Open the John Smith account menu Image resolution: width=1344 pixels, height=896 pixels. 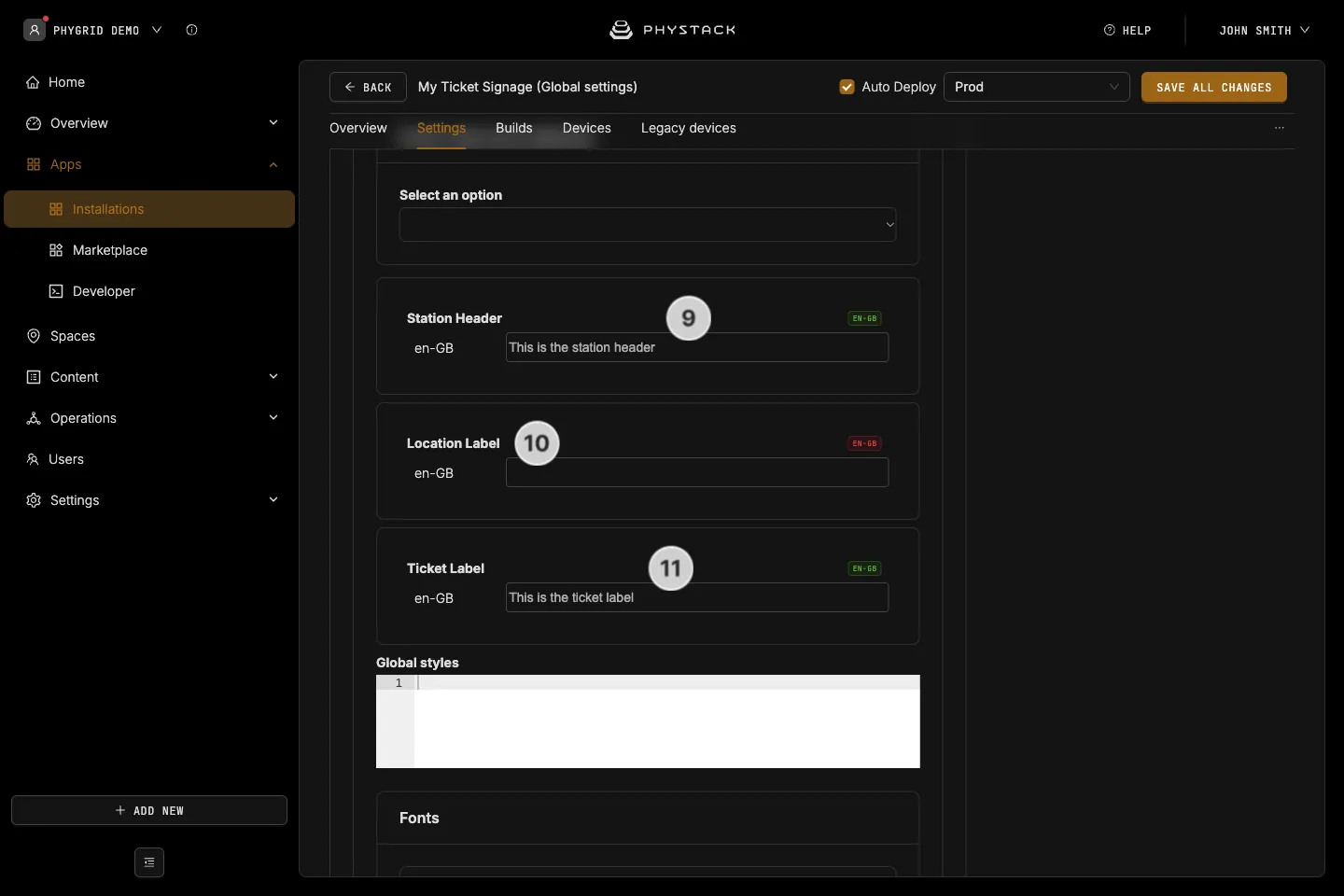[1264, 30]
